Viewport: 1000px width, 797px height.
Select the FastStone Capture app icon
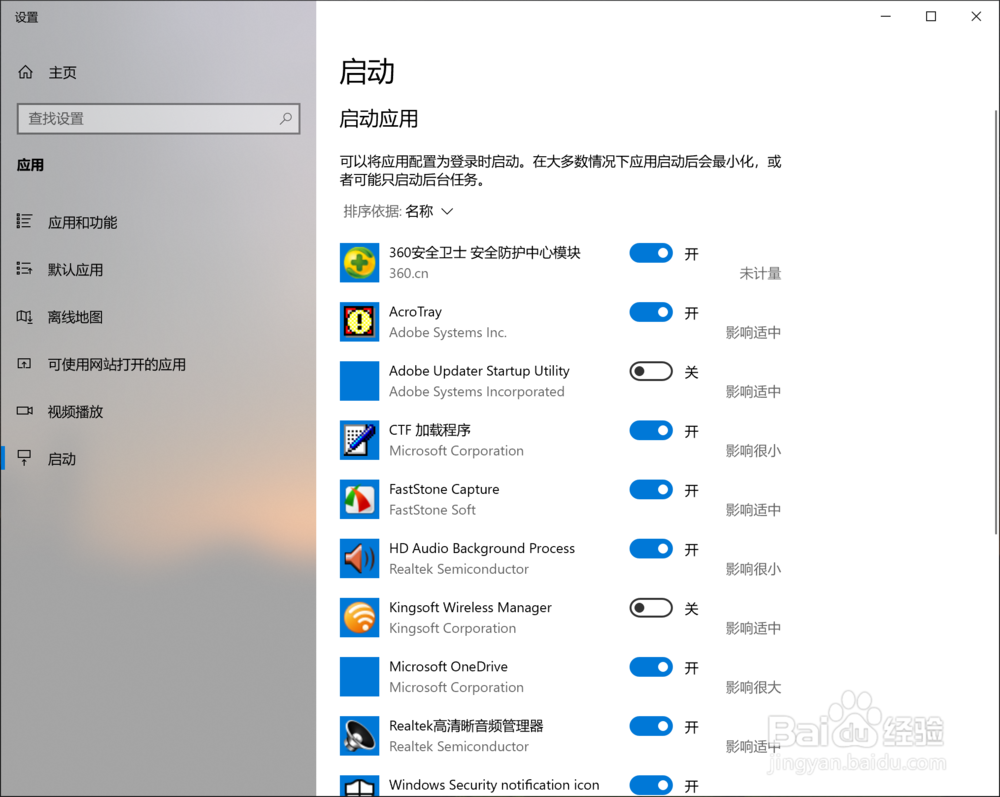tap(359, 499)
